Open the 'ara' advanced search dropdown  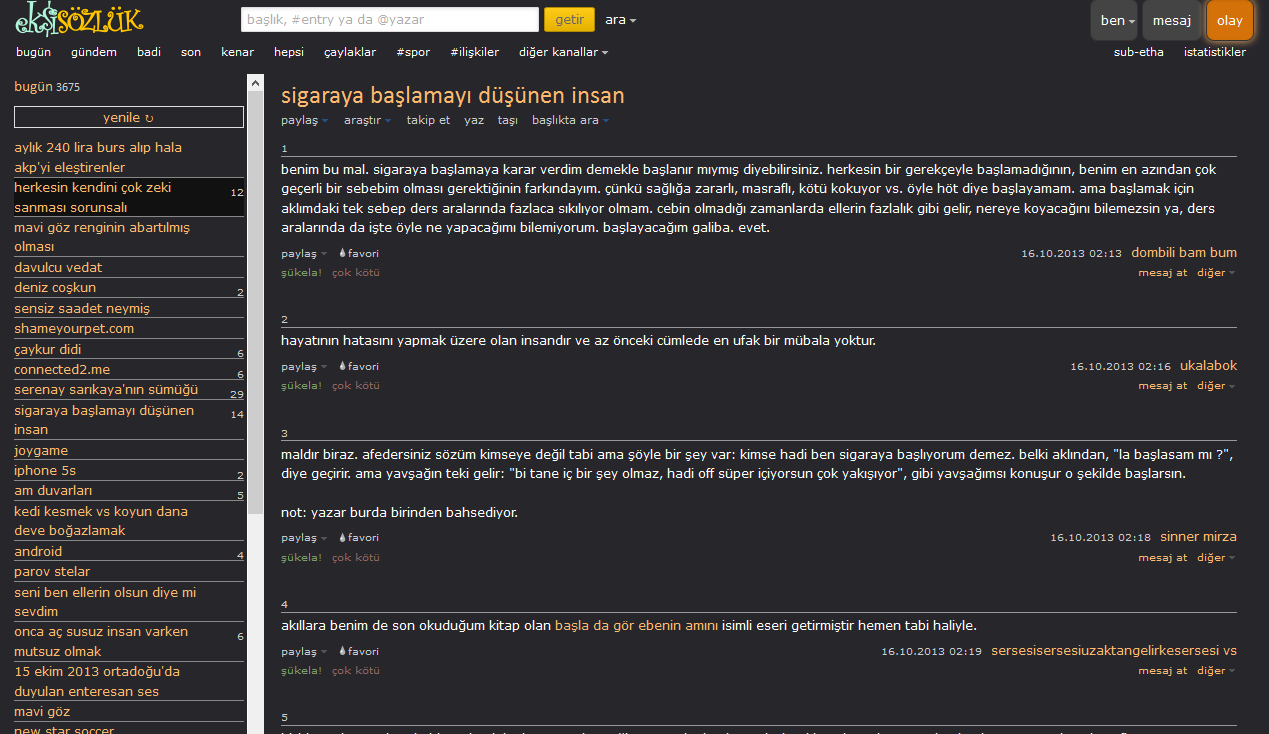point(620,20)
